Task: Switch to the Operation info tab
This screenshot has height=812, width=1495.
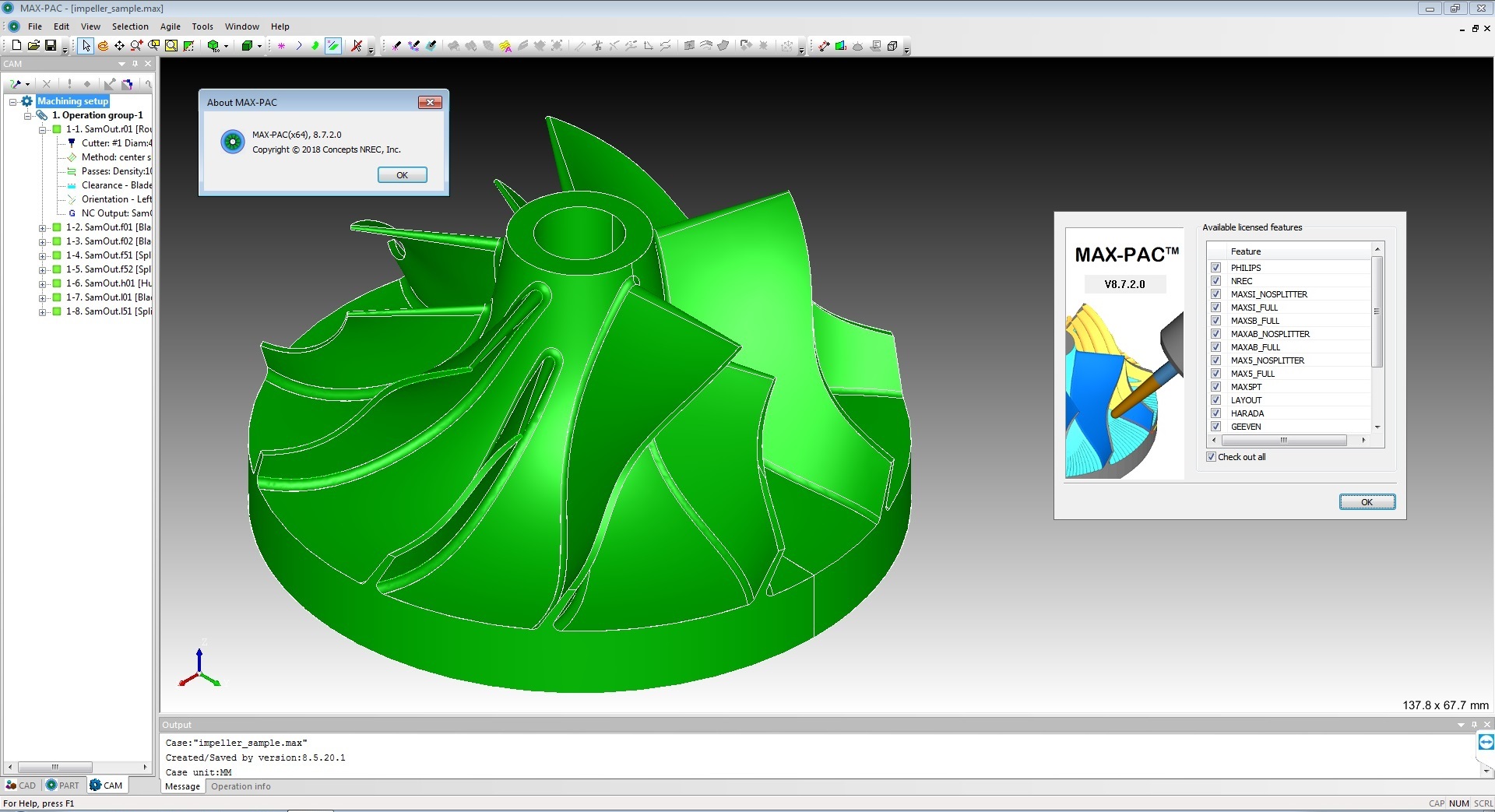Action: click(x=241, y=786)
